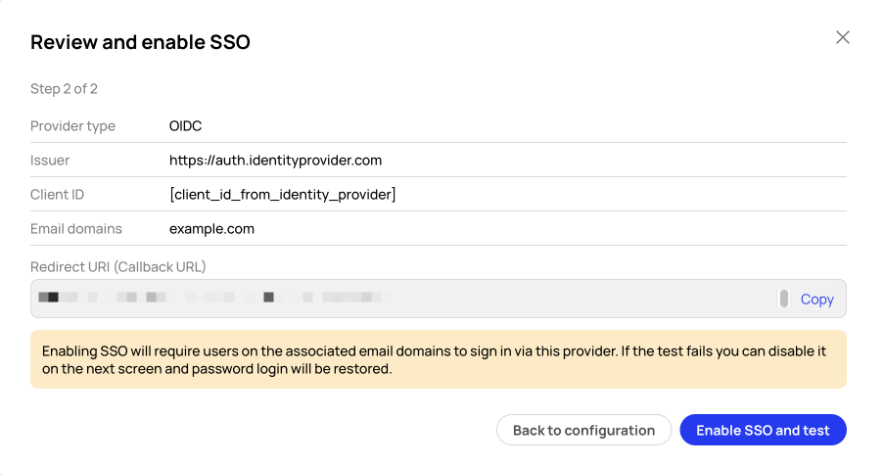Click the Enable SSO and test button
The image size is (870, 475).
[763, 430]
